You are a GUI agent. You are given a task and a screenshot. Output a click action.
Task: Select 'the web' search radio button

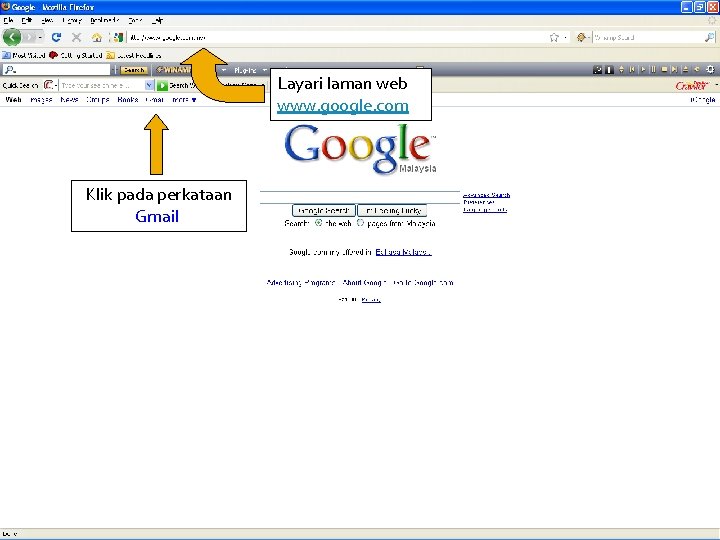(318, 223)
